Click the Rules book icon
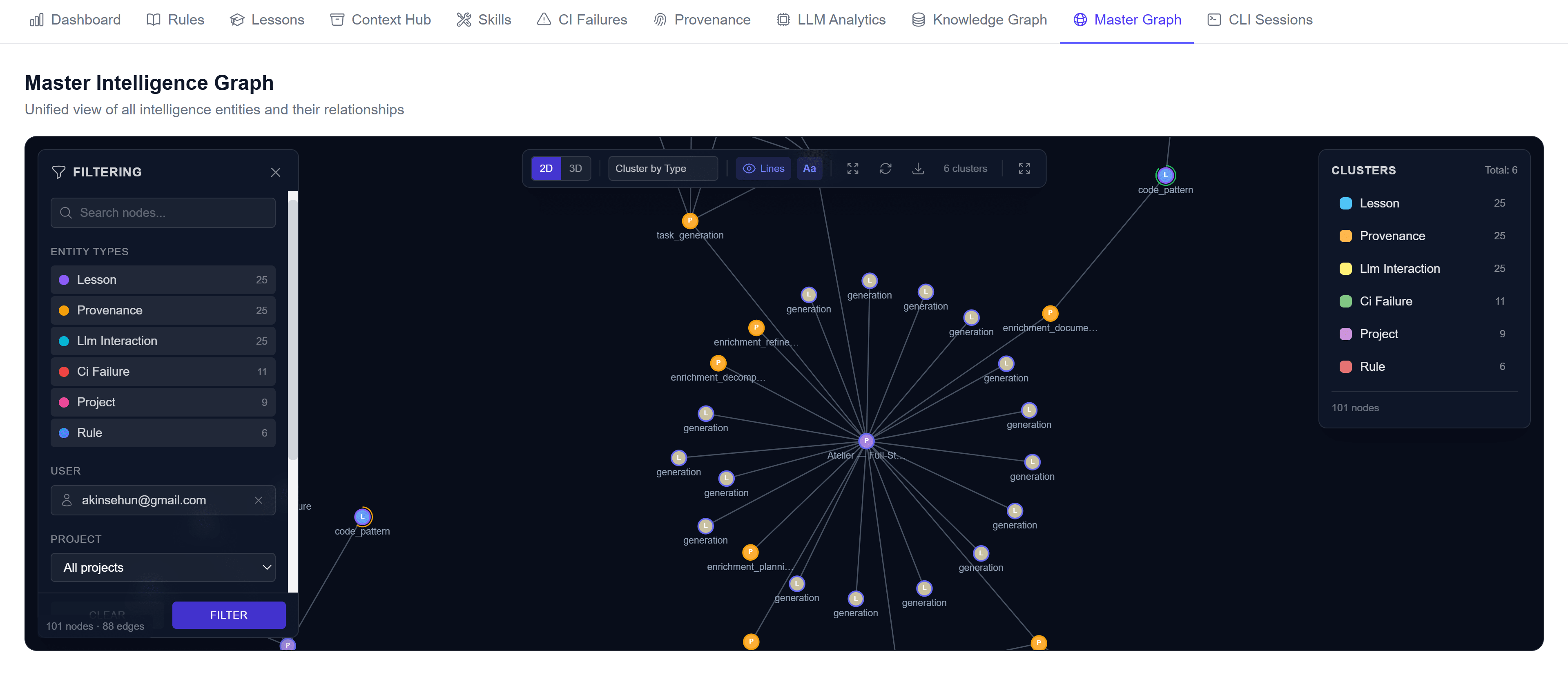The width and height of the screenshot is (1568, 673). (x=154, y=20)
